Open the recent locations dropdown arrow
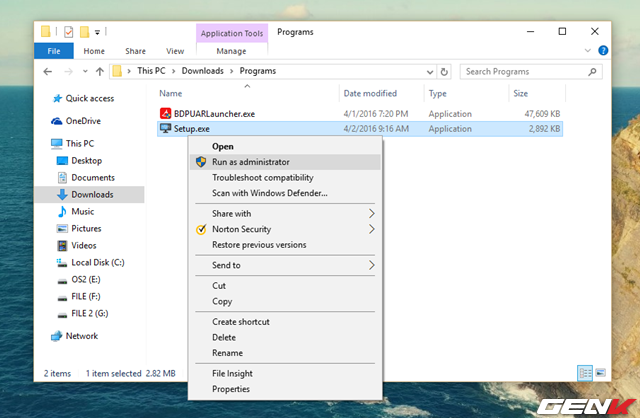 click(x=85, y=71)
